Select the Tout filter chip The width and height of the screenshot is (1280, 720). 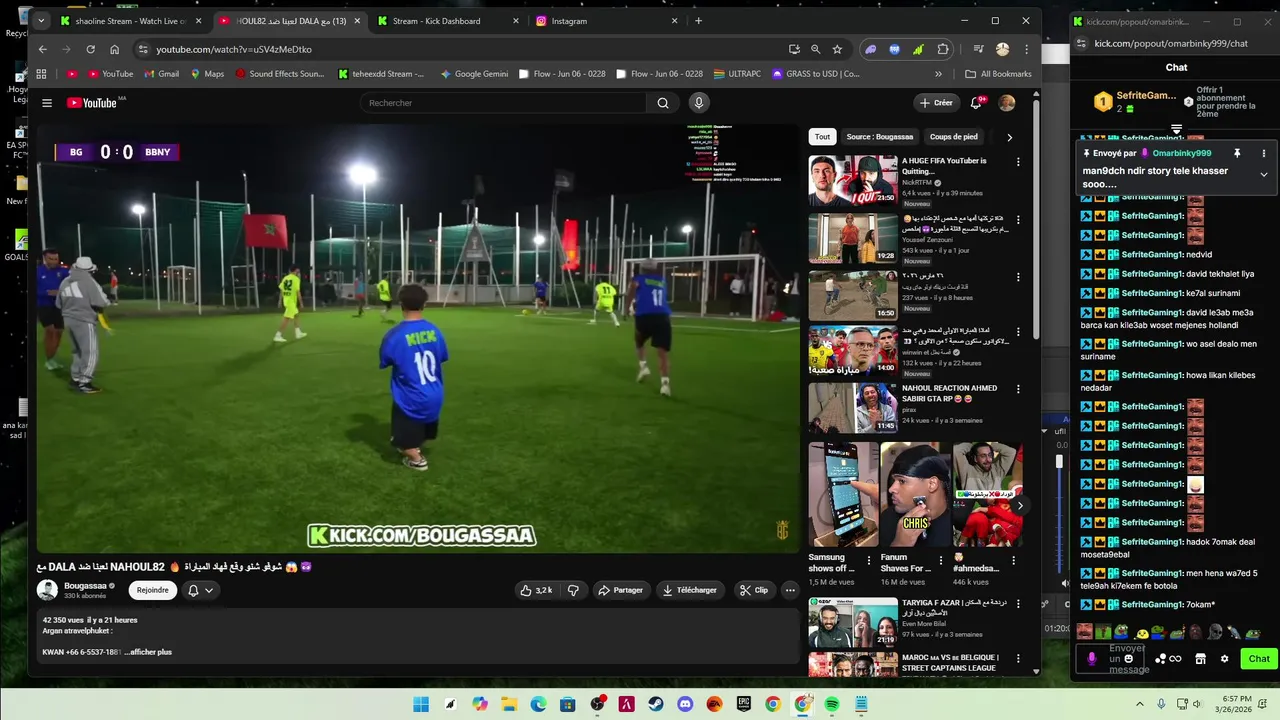tap(822, 137)
